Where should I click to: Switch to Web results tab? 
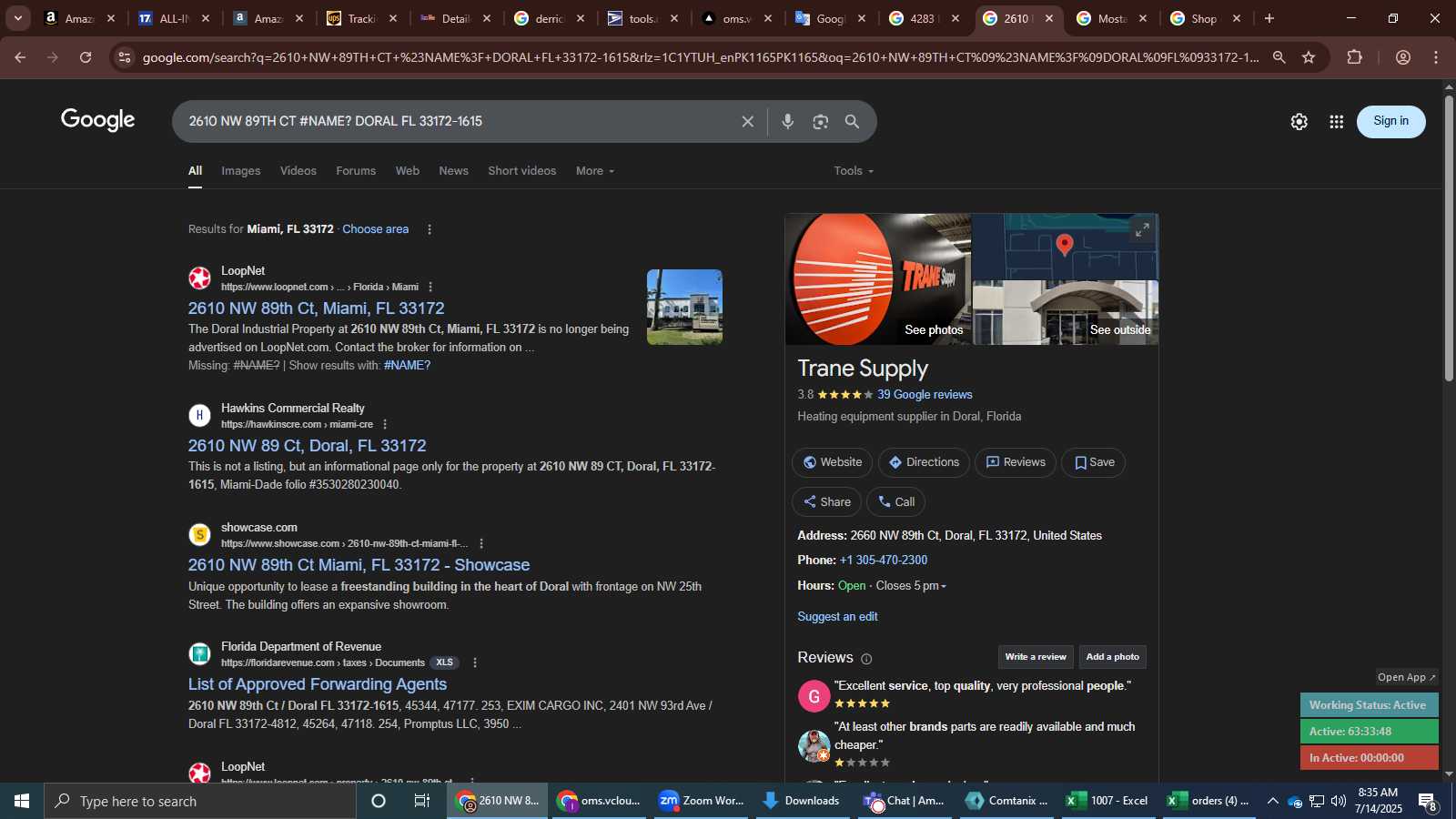tap(408, 171)
